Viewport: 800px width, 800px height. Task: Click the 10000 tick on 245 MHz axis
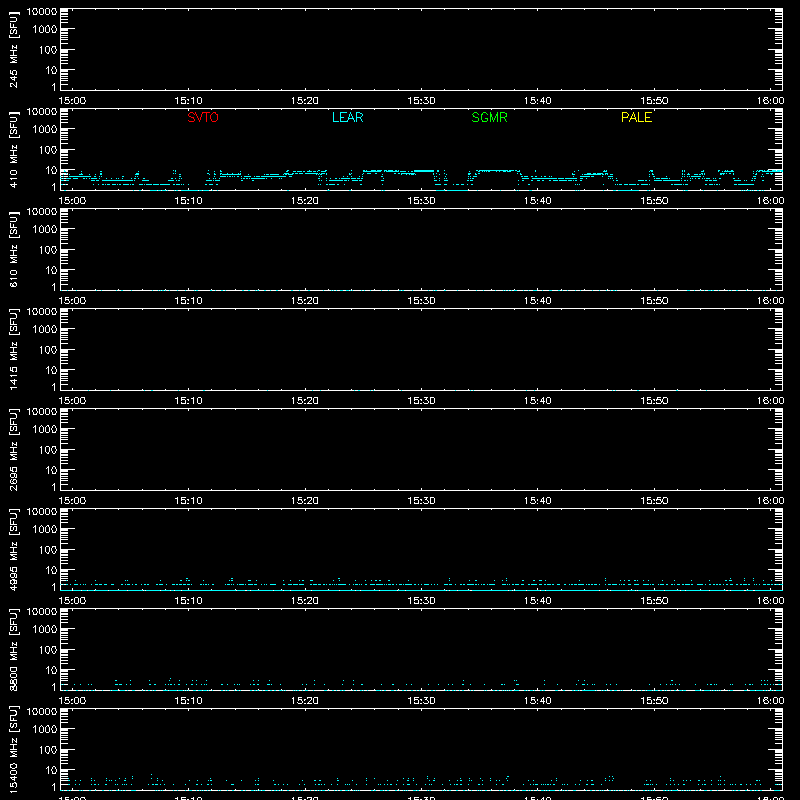pyautogui.click(x=42, y=12)
